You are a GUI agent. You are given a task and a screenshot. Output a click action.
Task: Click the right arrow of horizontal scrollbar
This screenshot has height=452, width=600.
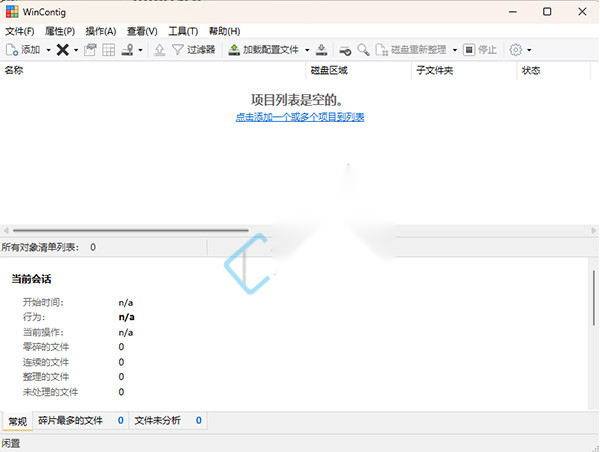(593, 230)
